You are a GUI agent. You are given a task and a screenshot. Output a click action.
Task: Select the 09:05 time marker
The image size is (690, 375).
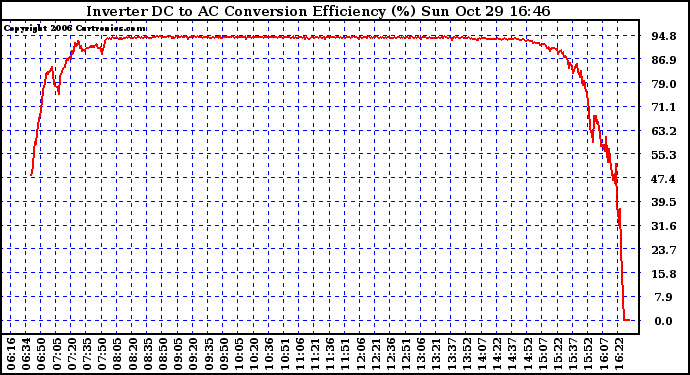pos(179,354)
